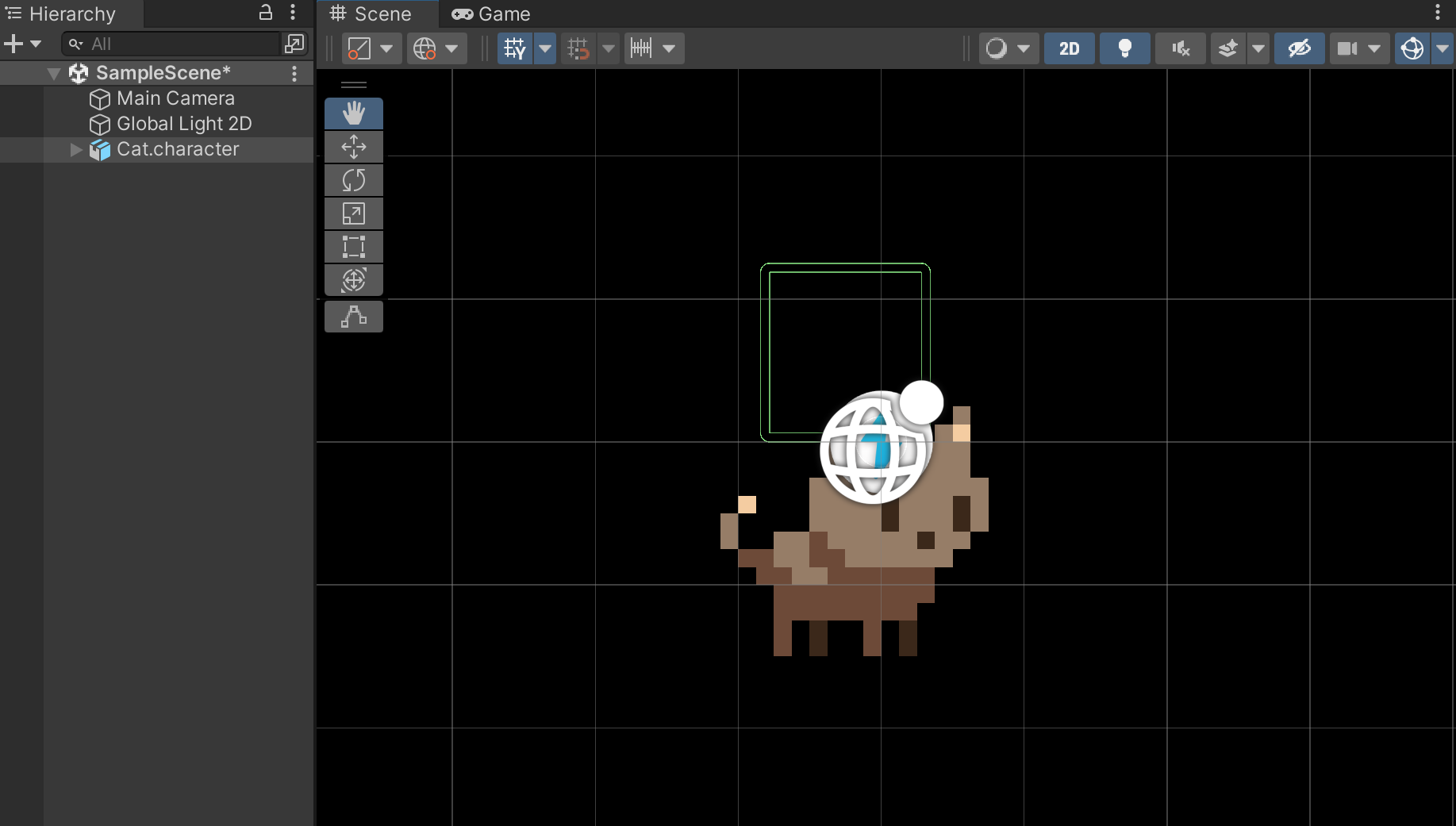
Task: Toggle the Gizmos button
Action: tap(1412, 48)
